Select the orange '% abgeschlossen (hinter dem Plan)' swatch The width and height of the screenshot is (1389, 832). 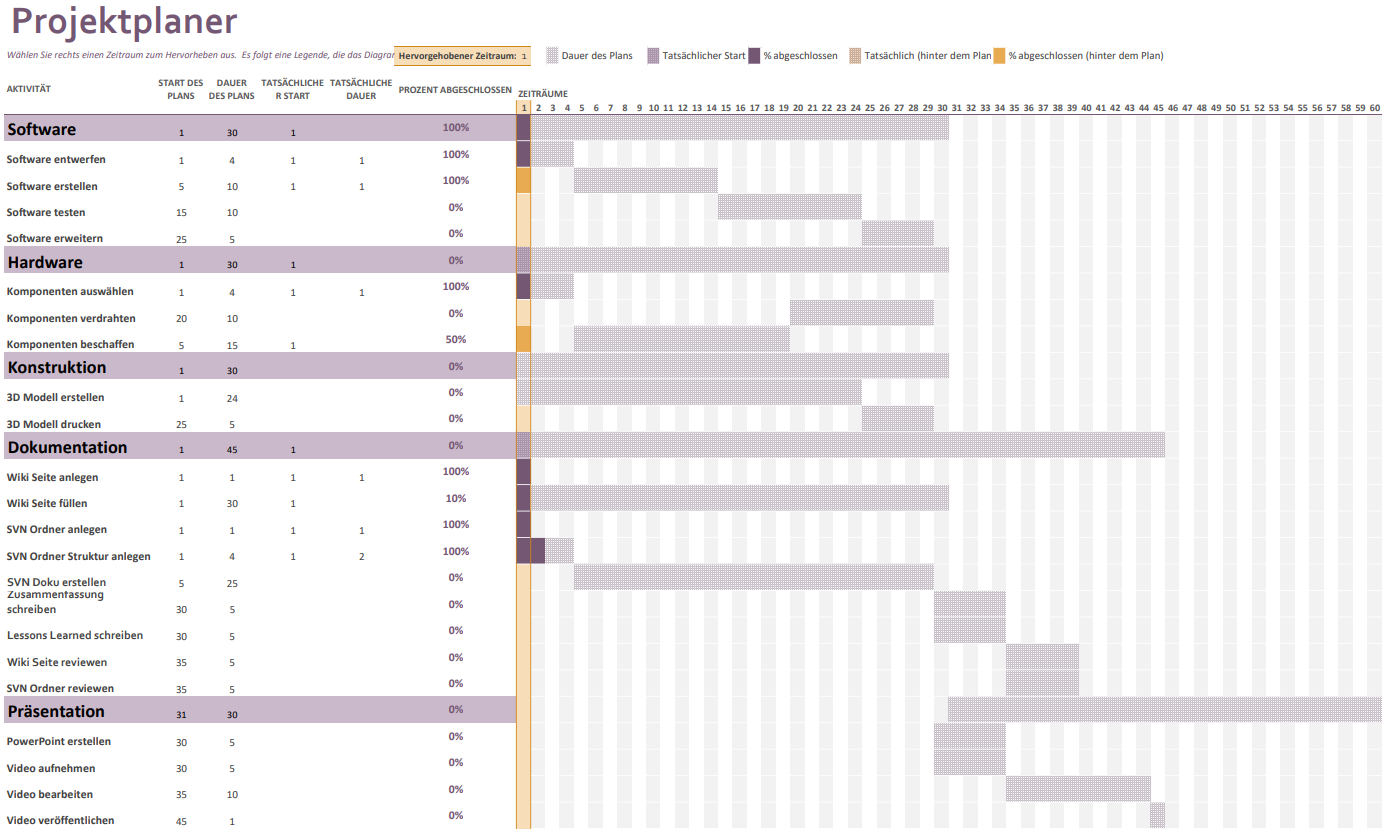(x=999, y=56)
